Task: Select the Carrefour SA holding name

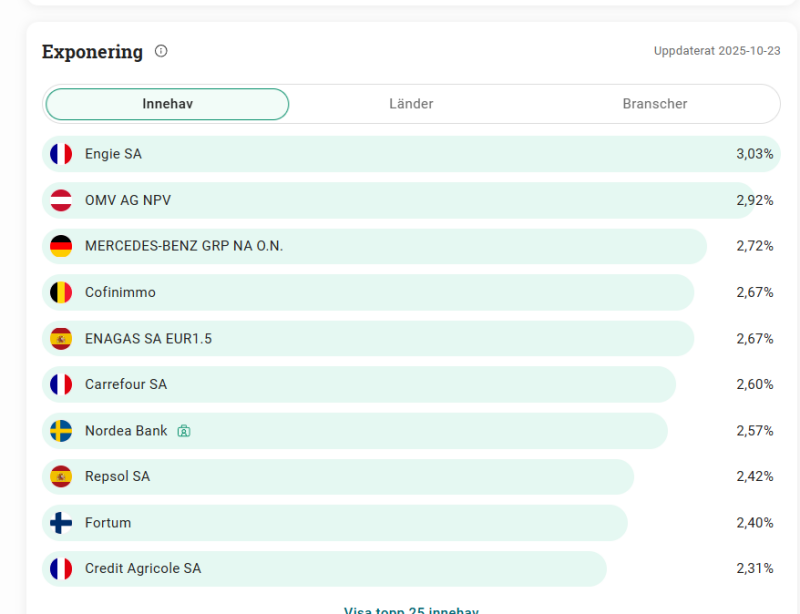Action: (x=126, y=384)
